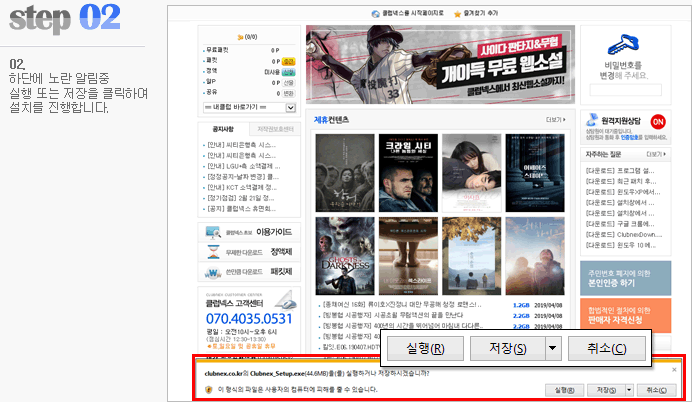The height and width of the screenshot is (402, 692).
Task: Click the 변환 button beside 공유
Action: point(288,93)
